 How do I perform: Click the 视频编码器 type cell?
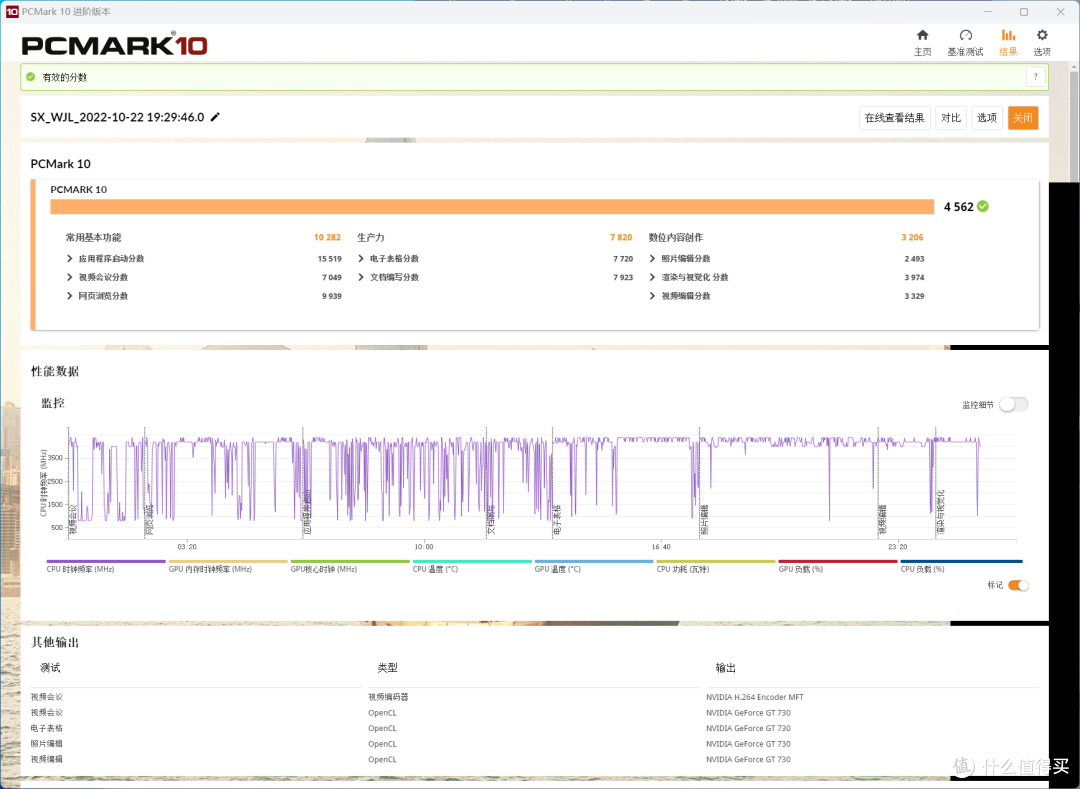388,697
